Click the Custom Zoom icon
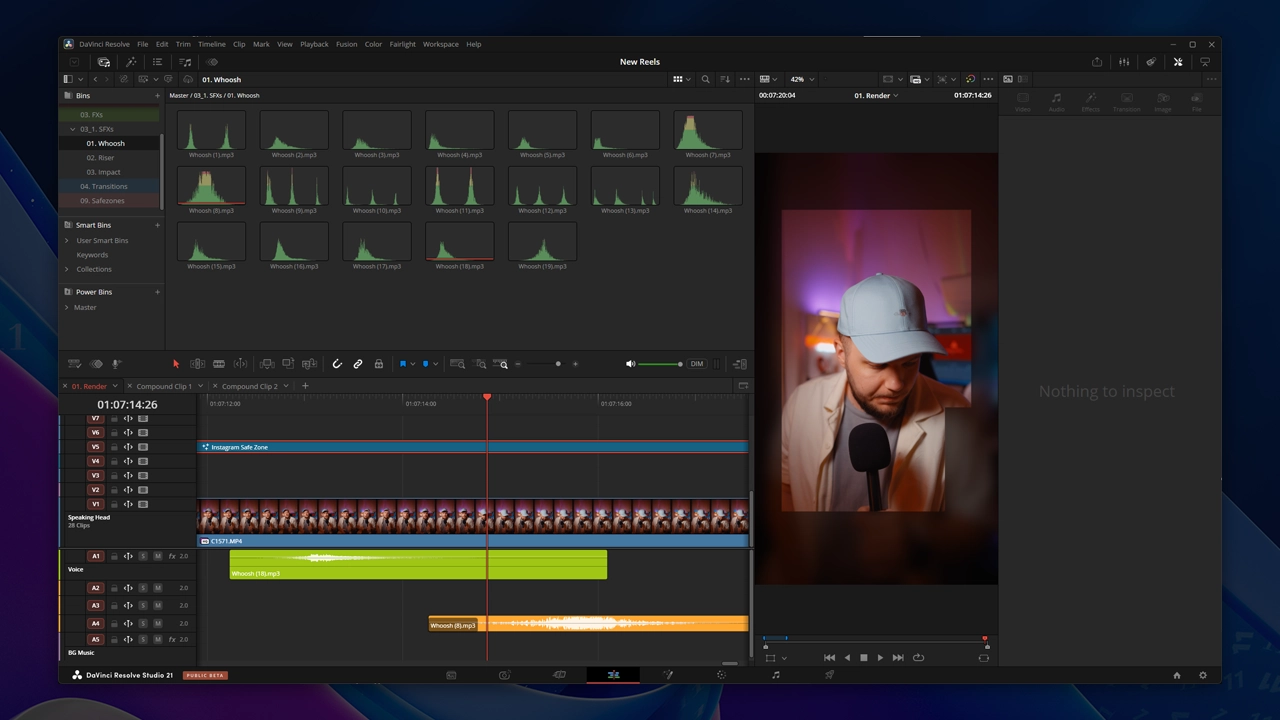 (x=502, y=364)
